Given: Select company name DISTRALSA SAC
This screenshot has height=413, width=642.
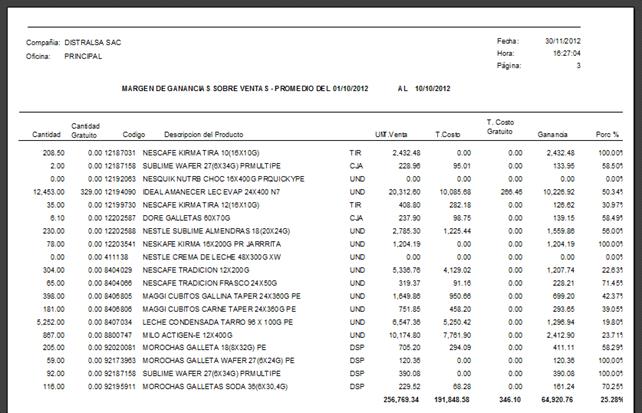Looking at the screenshot, I should click(x=93, y=43).
